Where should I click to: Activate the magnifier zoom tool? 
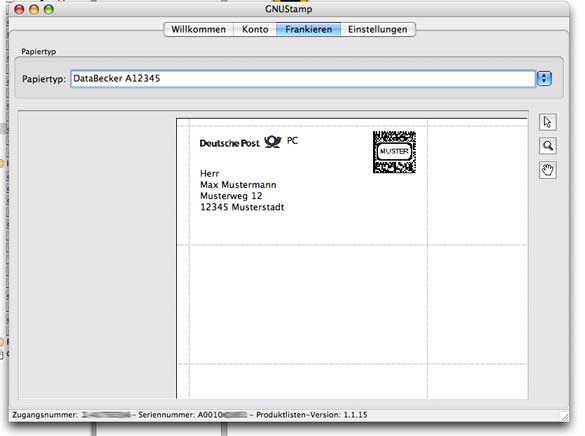[x=547, y=146]
